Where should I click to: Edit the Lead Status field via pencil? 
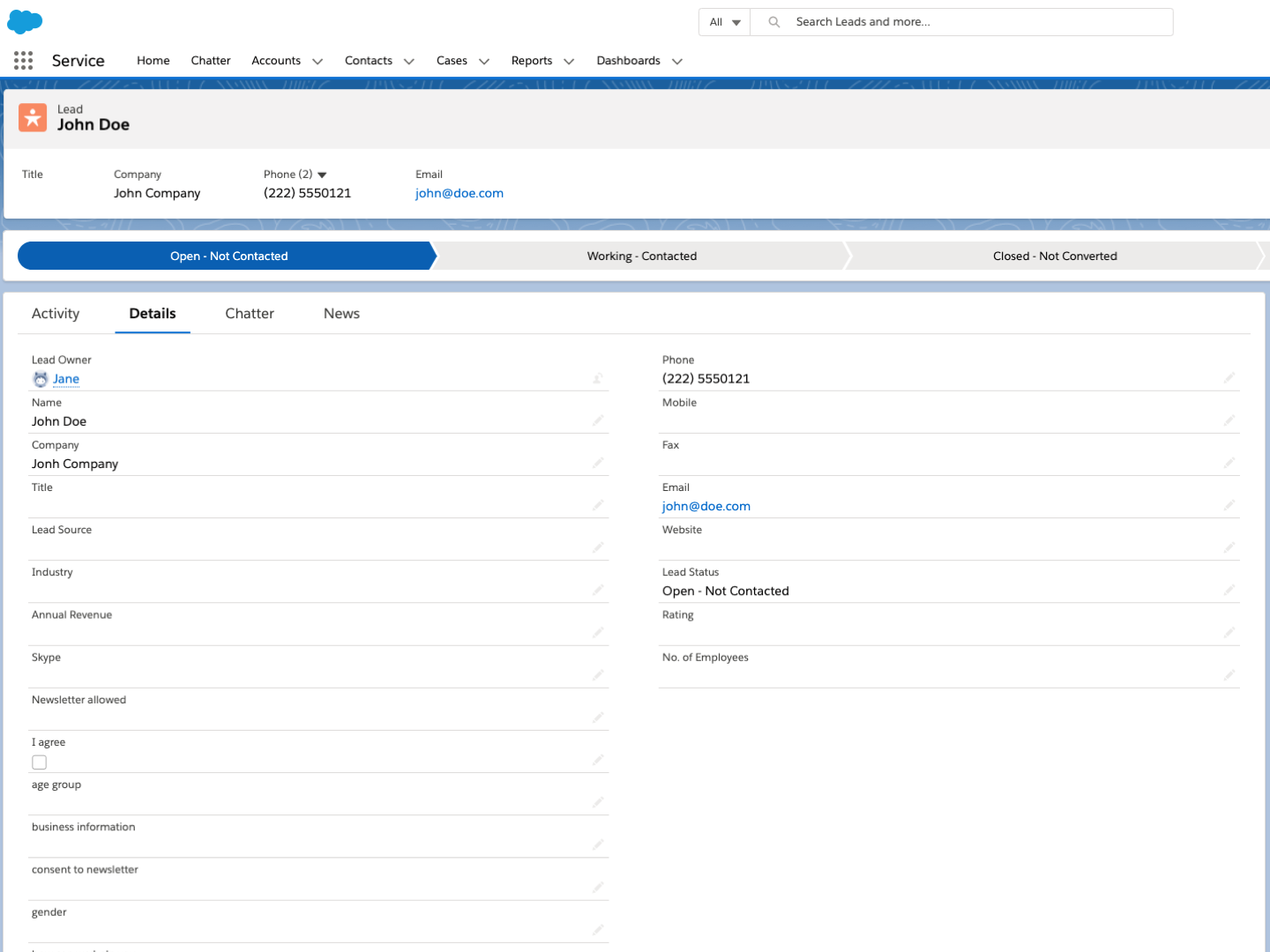tap(1229, 591)
